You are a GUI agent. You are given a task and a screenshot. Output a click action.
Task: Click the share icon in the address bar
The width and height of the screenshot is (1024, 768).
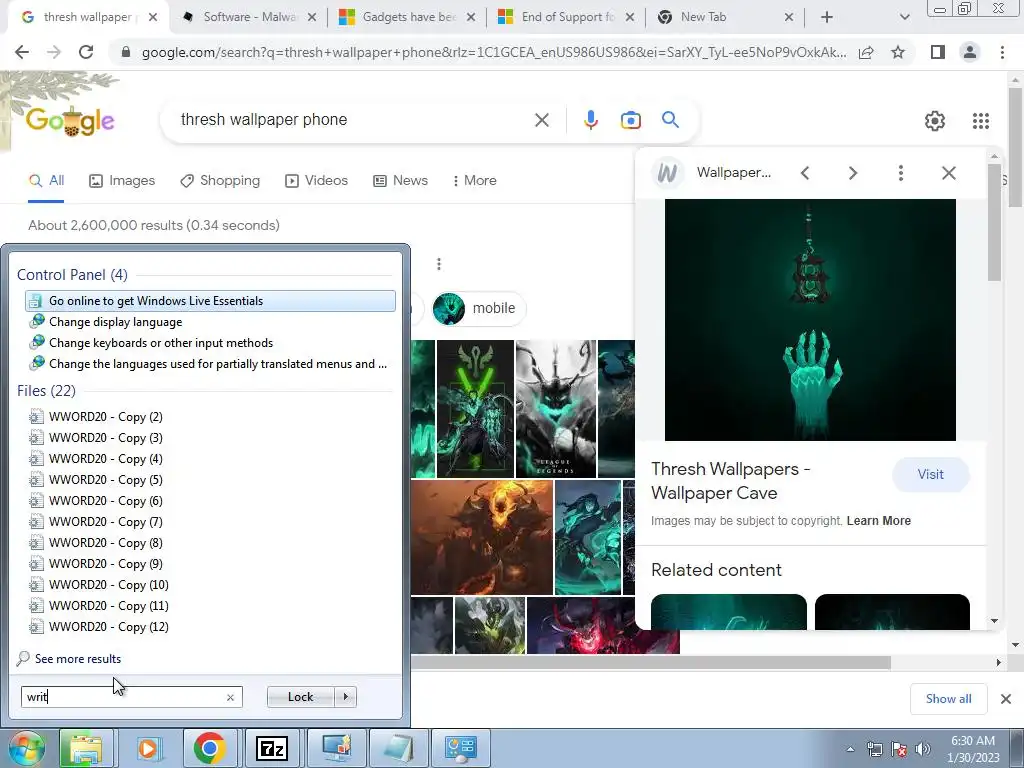click(866, 52)
